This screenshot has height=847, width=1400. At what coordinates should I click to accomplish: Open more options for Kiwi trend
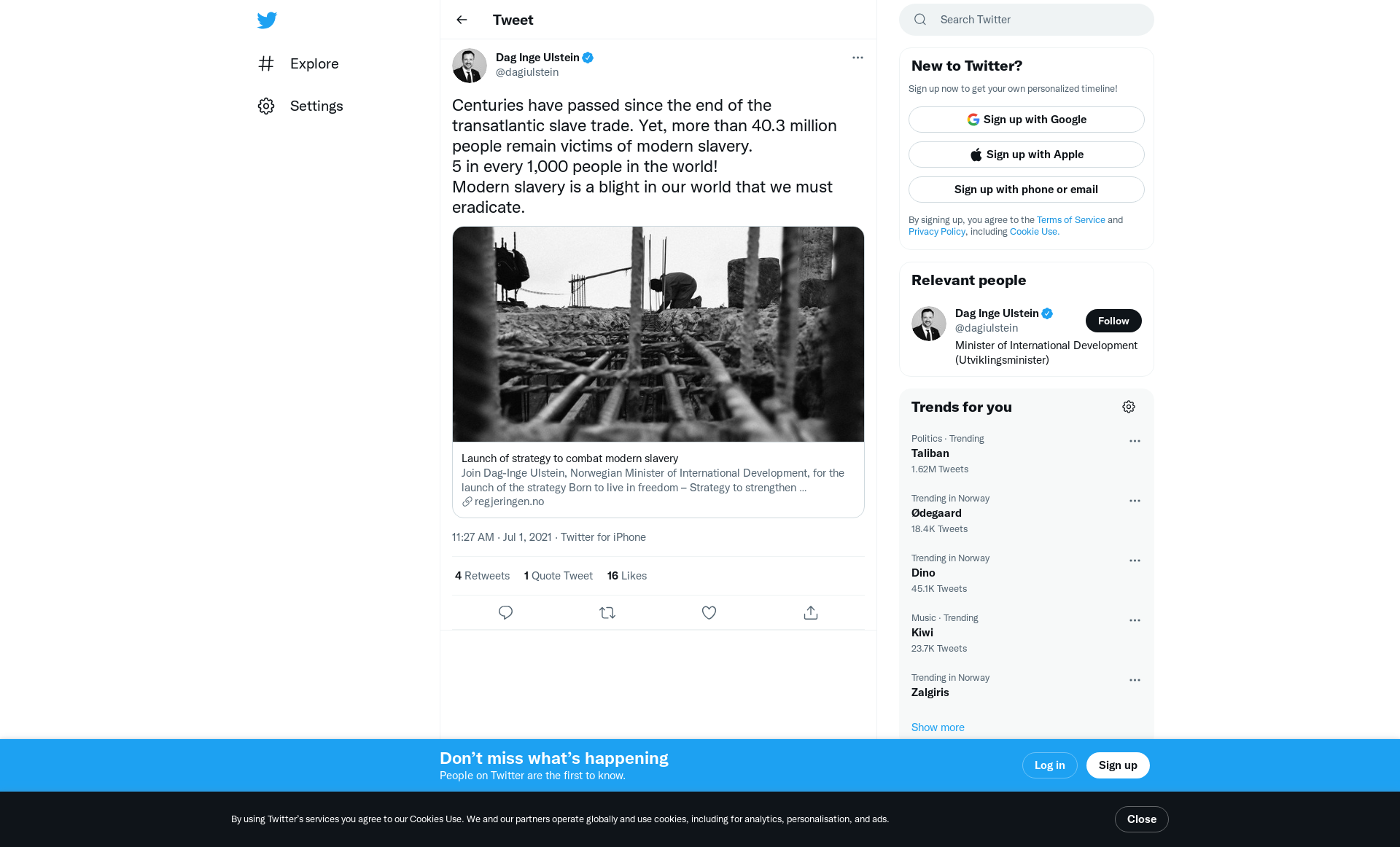coord(1135,620)
